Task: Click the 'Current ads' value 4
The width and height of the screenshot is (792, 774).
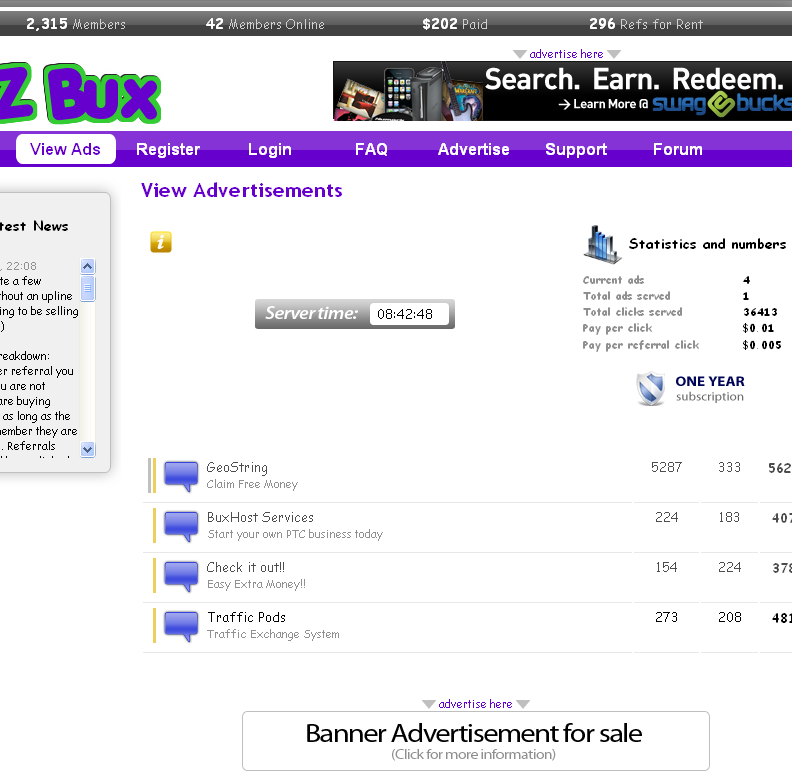Action: click(747, 280)
